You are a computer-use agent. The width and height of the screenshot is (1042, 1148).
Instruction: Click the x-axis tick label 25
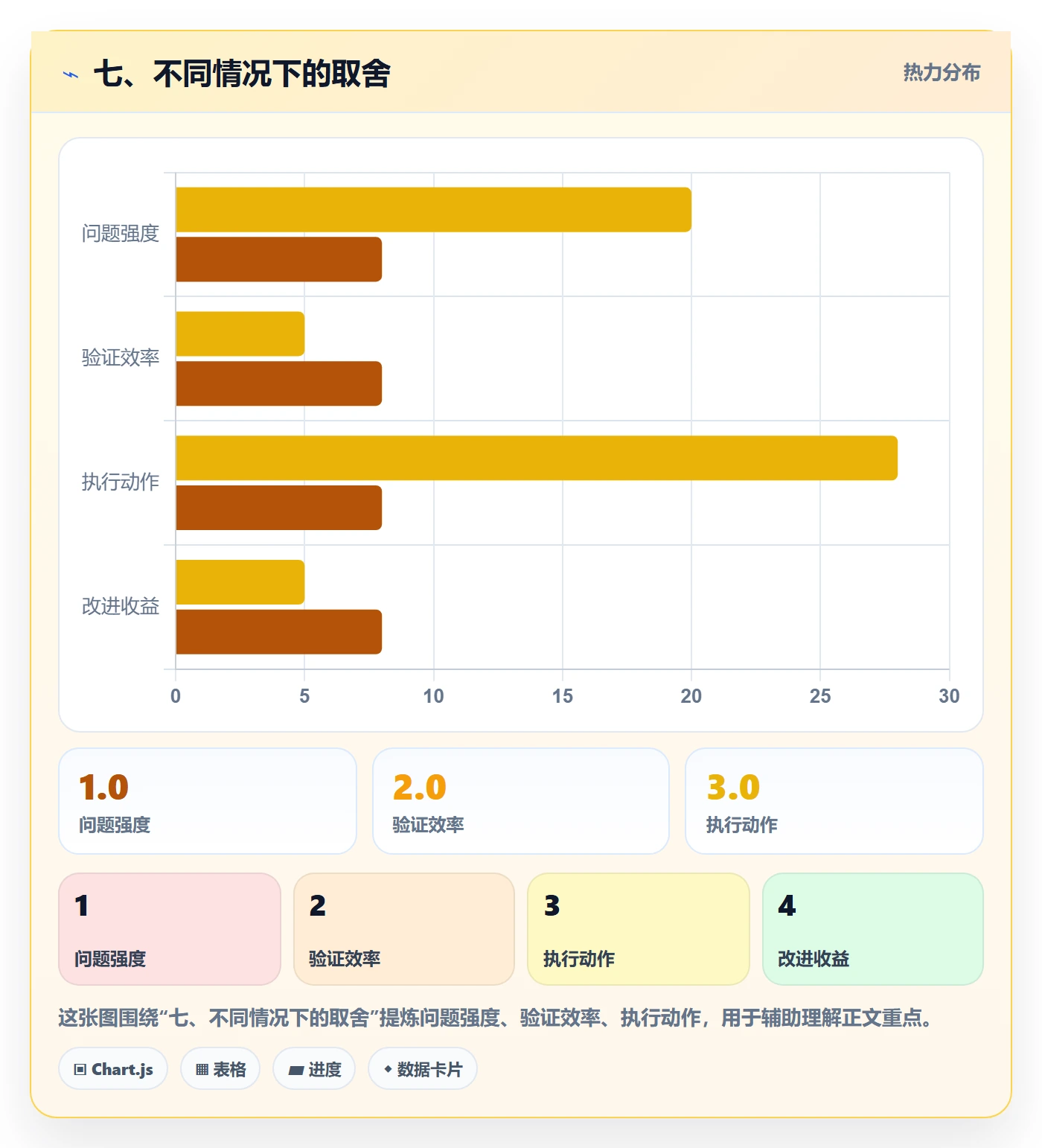click(x=820, y=696)
